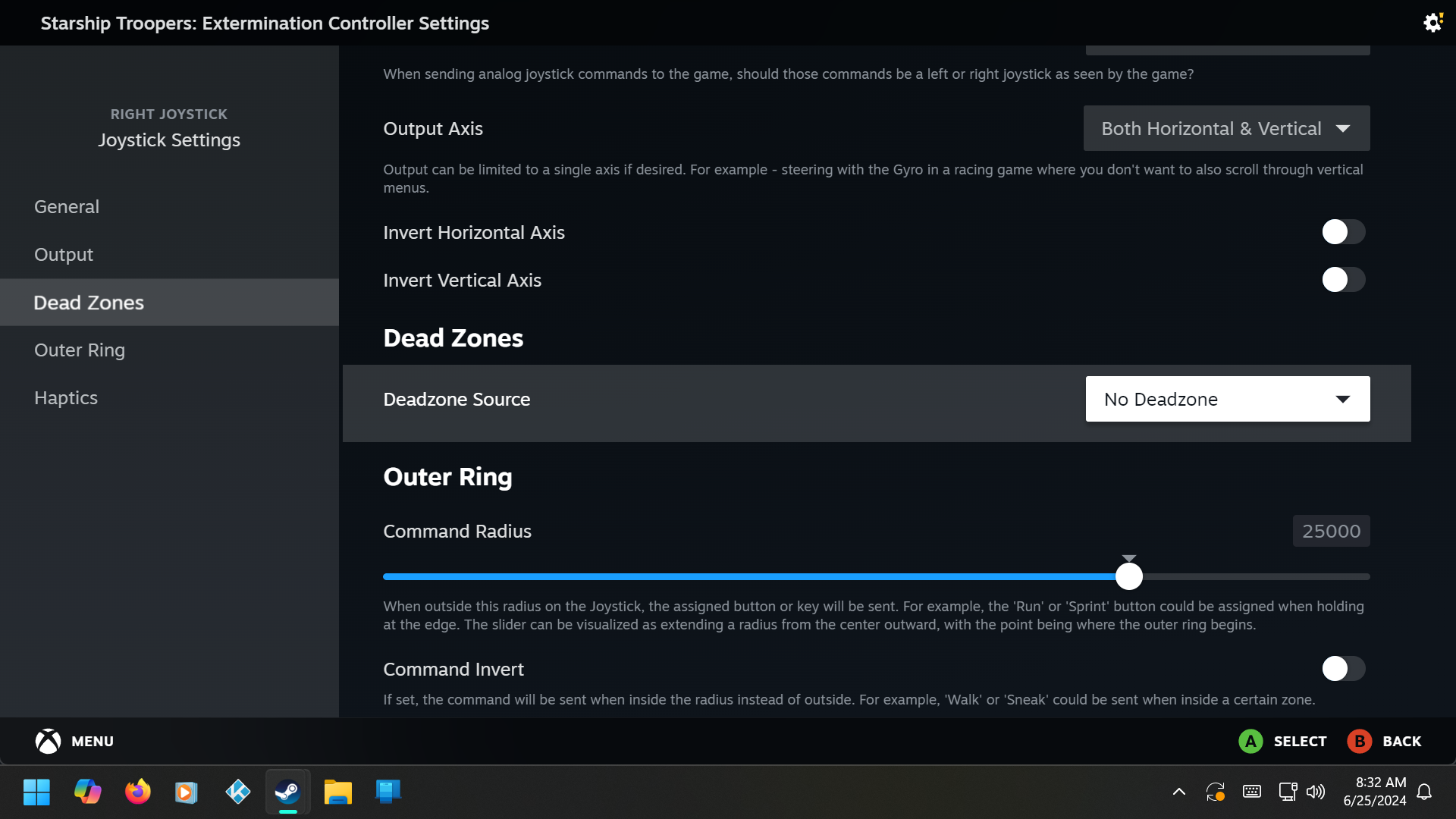Open the Windows Start menu

click(36, 792)
